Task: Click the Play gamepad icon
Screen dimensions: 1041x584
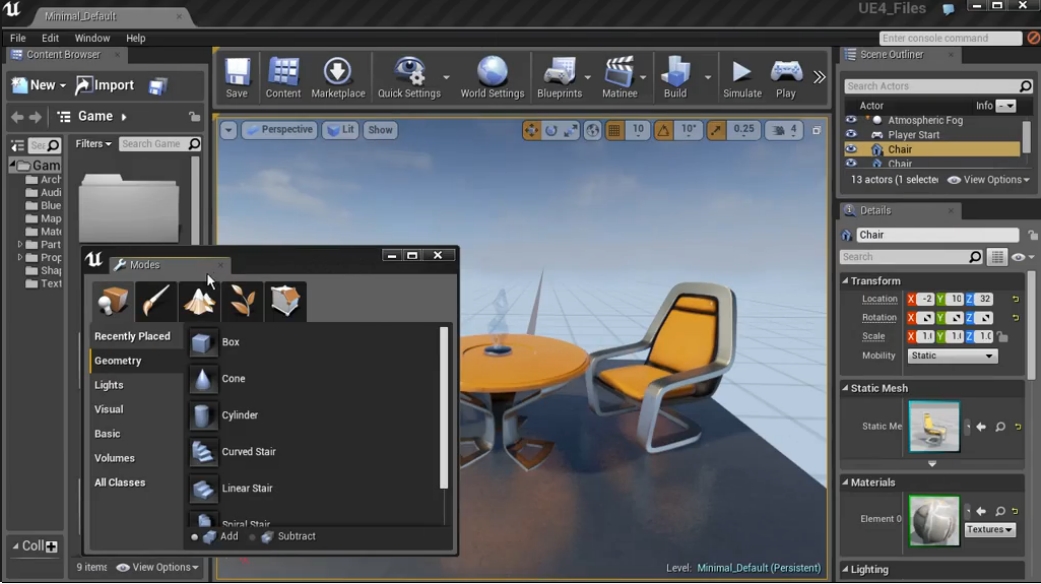Action: pos(786,72)
